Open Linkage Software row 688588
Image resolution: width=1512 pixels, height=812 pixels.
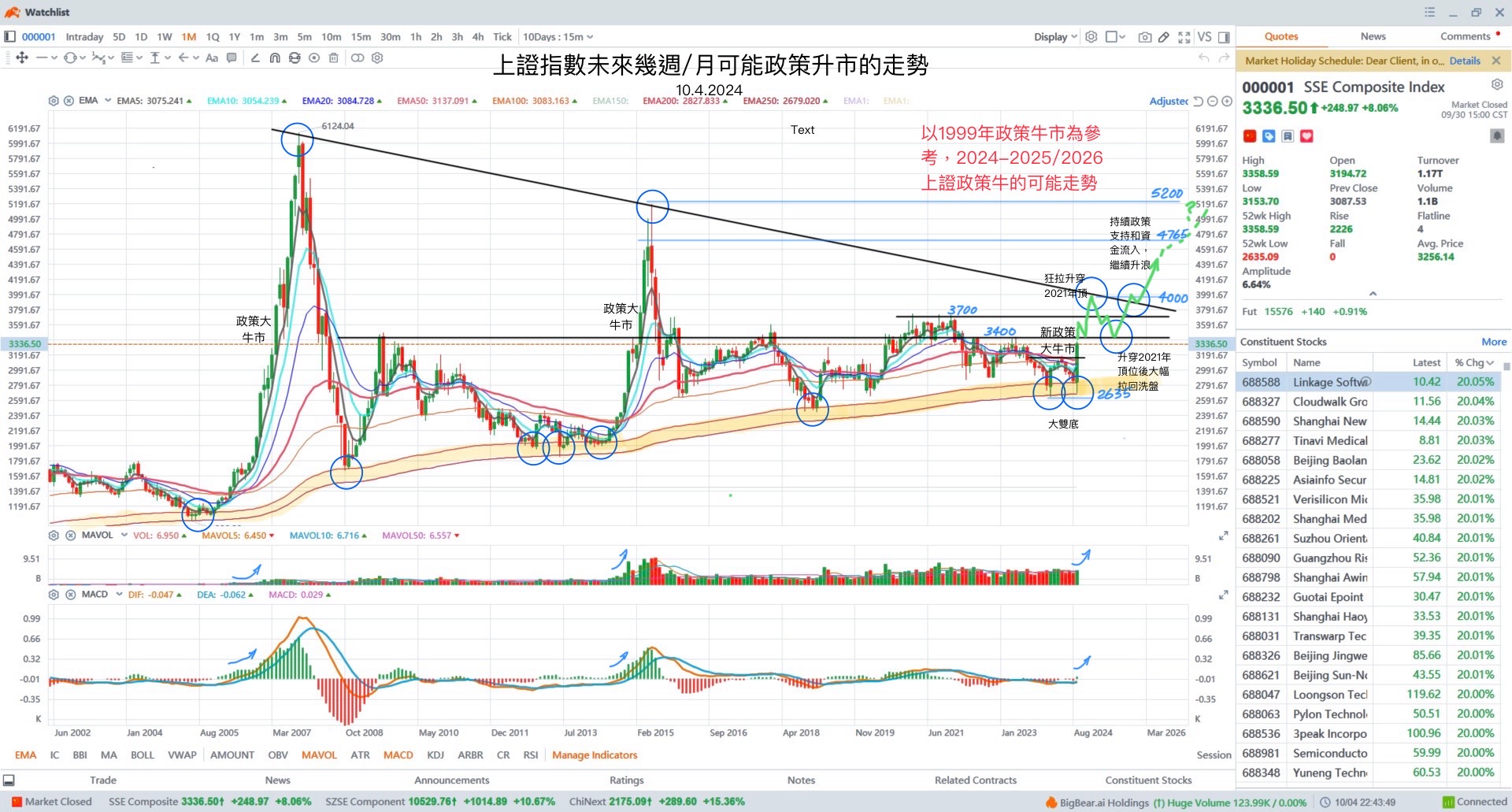[1369, 382]
